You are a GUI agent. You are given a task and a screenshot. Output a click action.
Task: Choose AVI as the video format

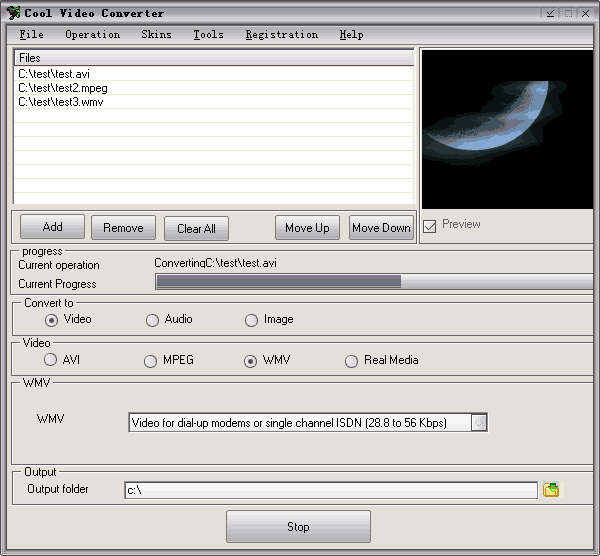[x=50, y=360]
